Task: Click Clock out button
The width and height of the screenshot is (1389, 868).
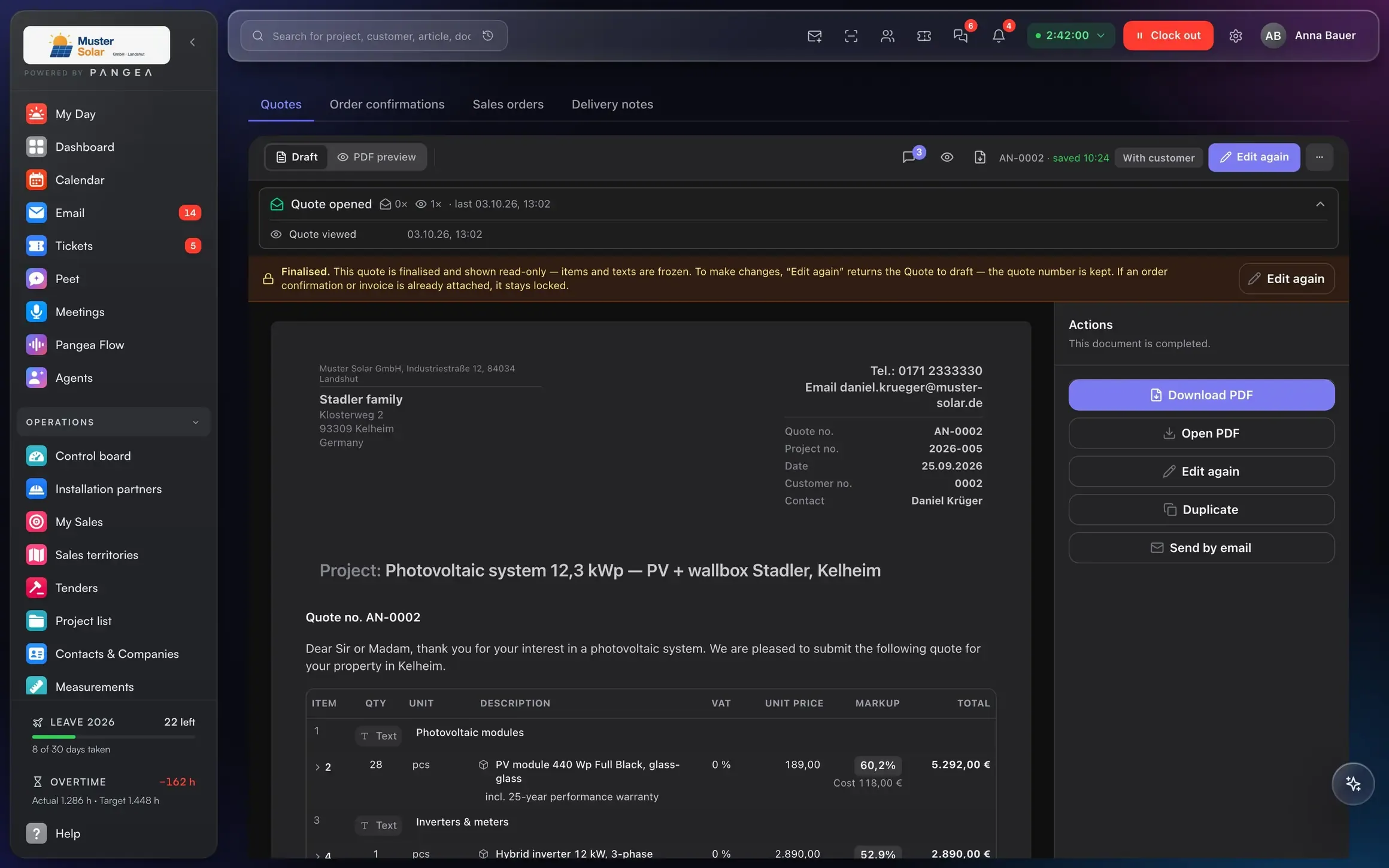Action: tap(1168, 35)
